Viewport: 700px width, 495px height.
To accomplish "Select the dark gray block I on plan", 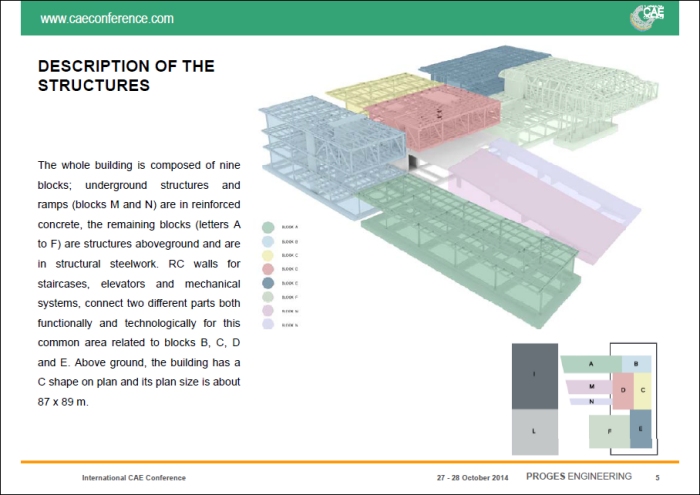I will [x=535, y=375].
